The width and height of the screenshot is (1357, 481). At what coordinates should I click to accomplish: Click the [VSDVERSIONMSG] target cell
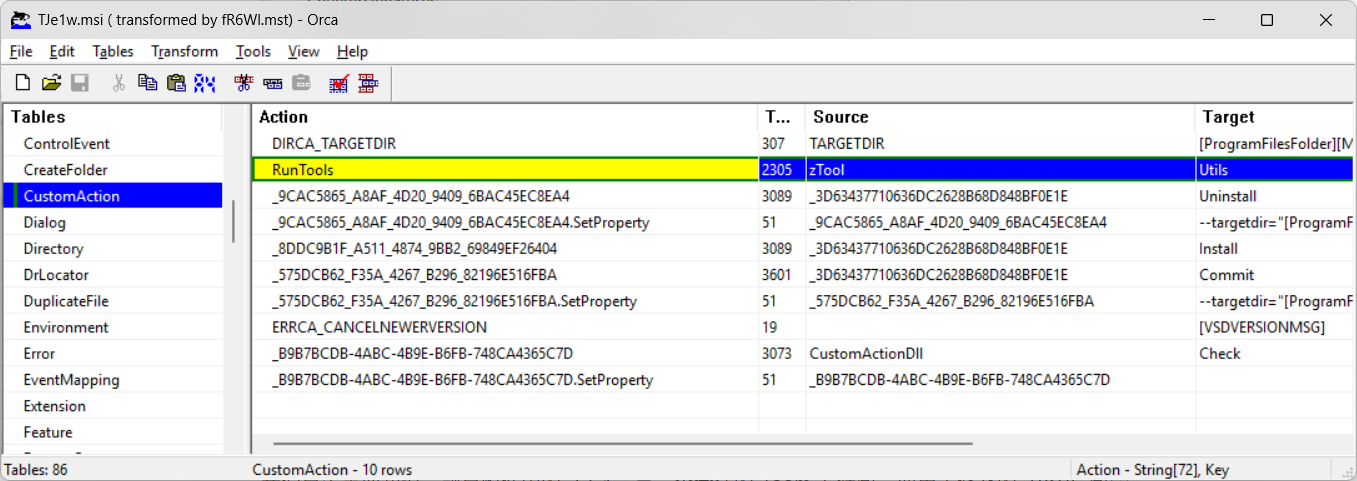coord(1276,327)
